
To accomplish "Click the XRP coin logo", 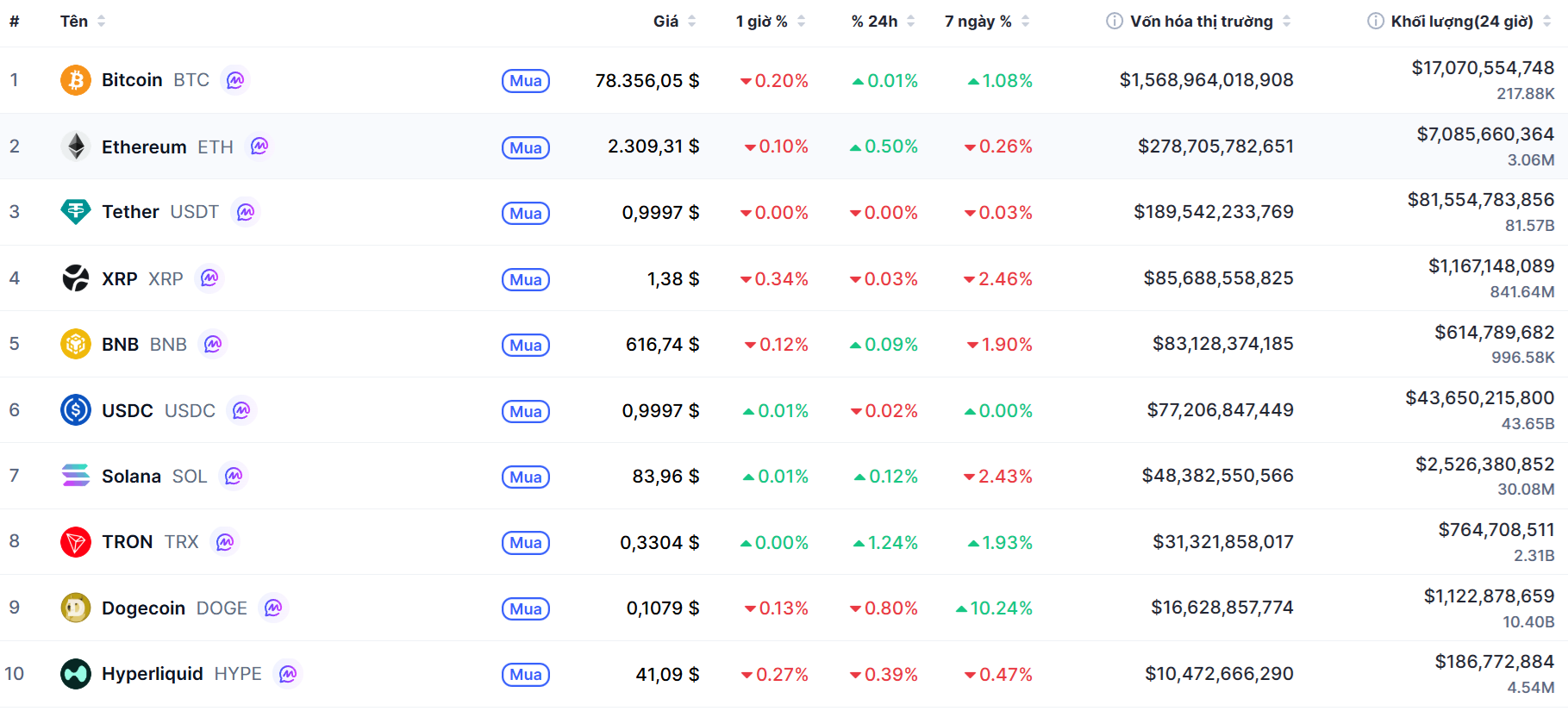I will (76, 278).
